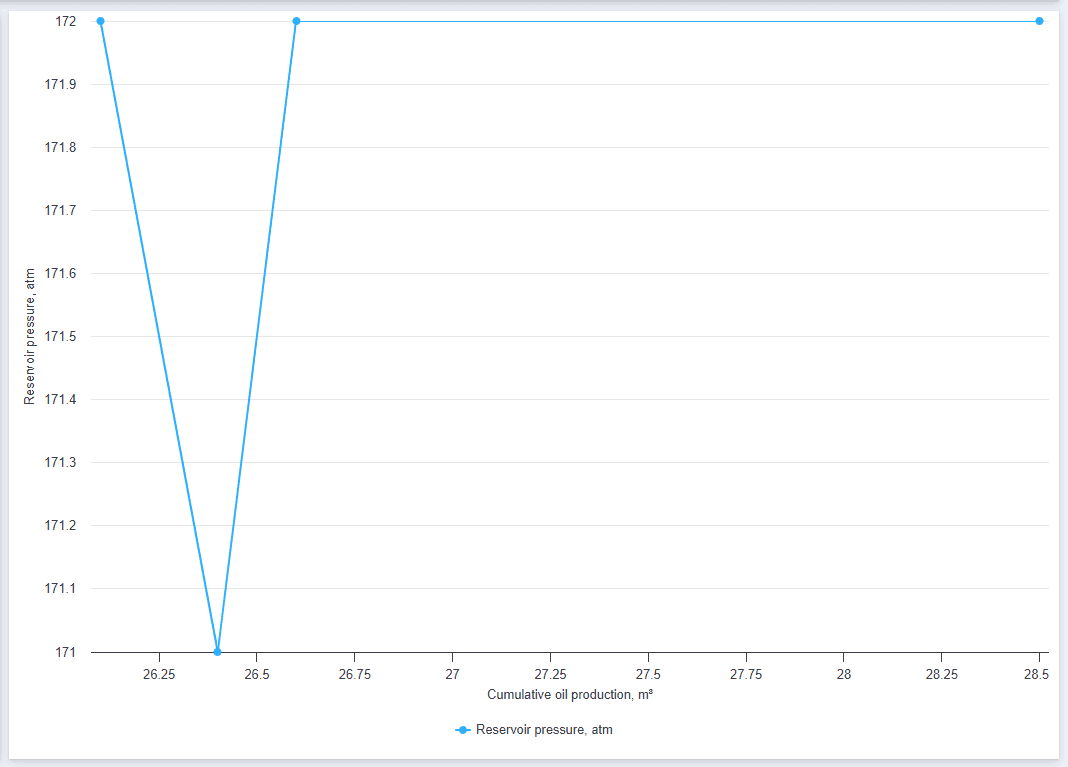The width and height of the screenshot is (1068, 767).
Task: Click x-axis label 28.25
Action: [x=941, y=674]
